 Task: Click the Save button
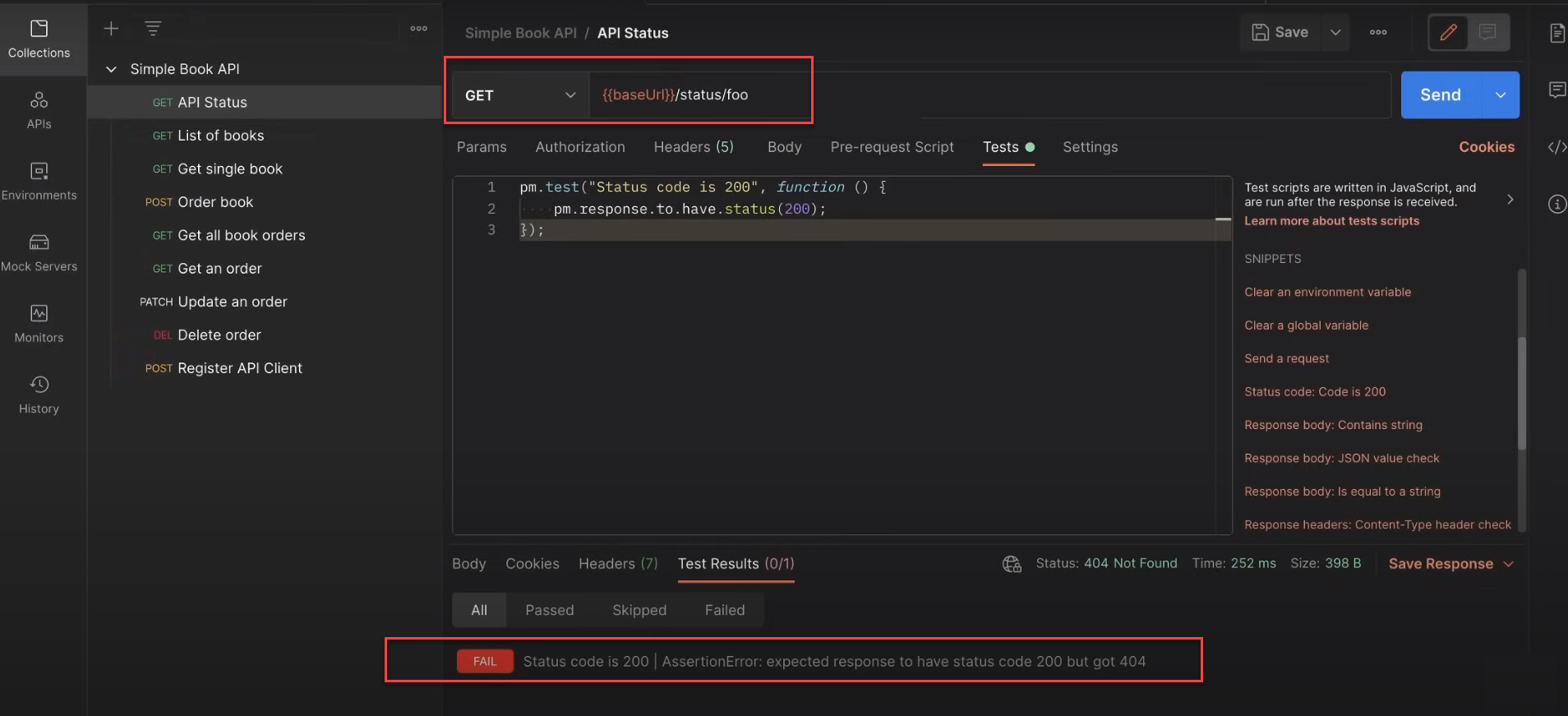[1280, 33]
